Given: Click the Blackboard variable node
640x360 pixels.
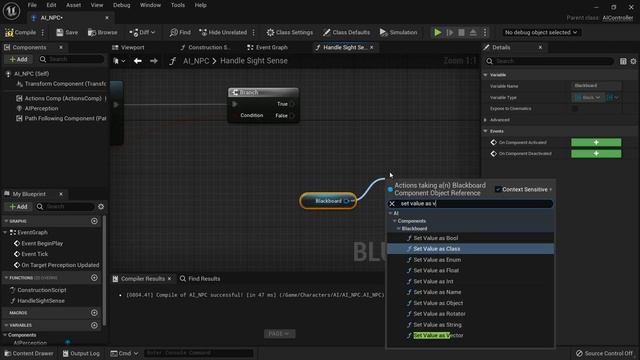Looking at the screenshot, I should (x=328, y=201).
